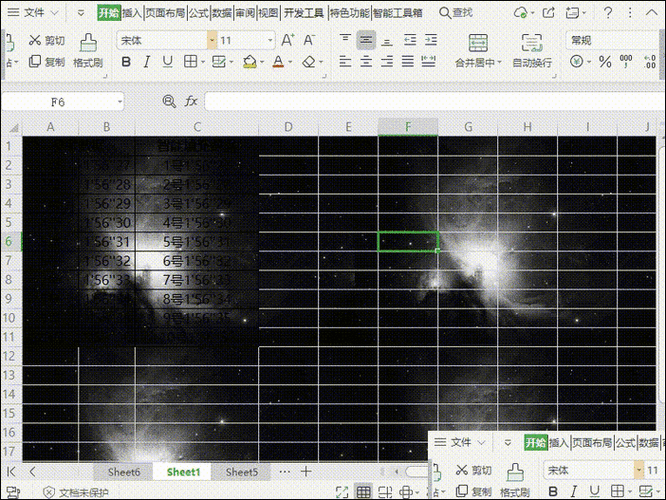Open the font size 11 dropdown arrow
Image resolution: width=666 pixels, height=500 pixels.
click(270, 41)
